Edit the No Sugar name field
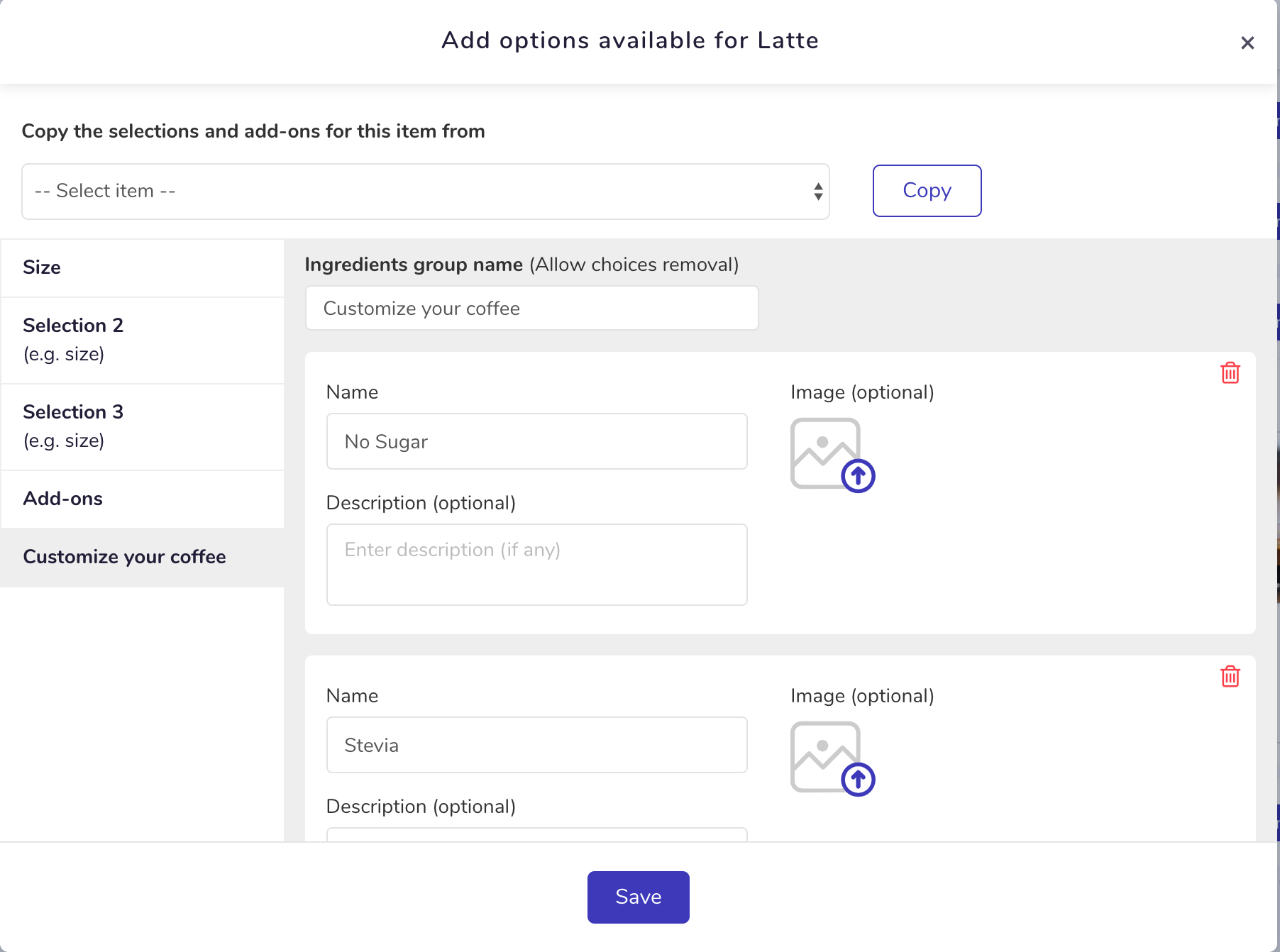This screenshot has height=952, width=1280. point(537,441)
